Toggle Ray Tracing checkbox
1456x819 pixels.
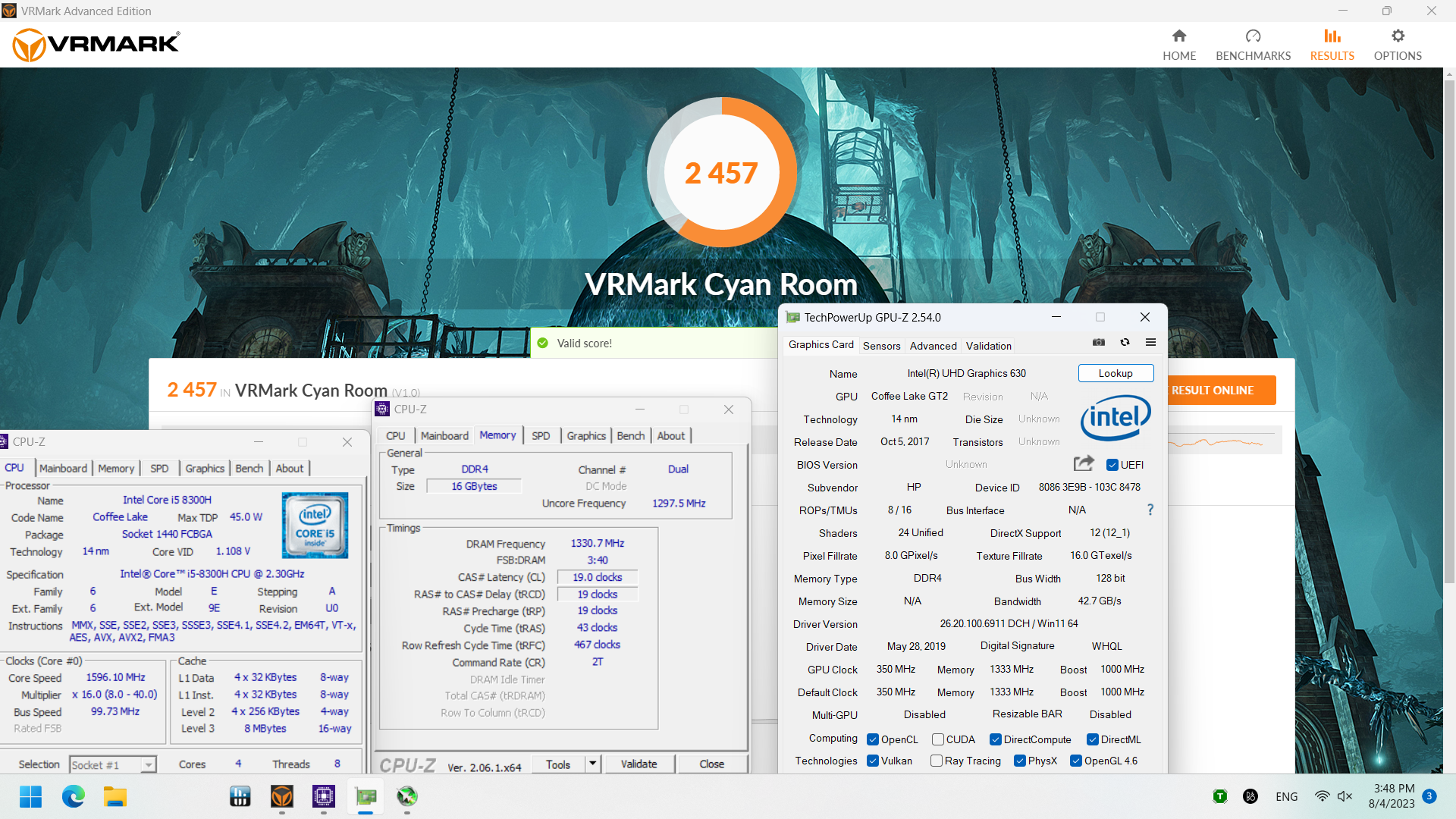(937, 761)
